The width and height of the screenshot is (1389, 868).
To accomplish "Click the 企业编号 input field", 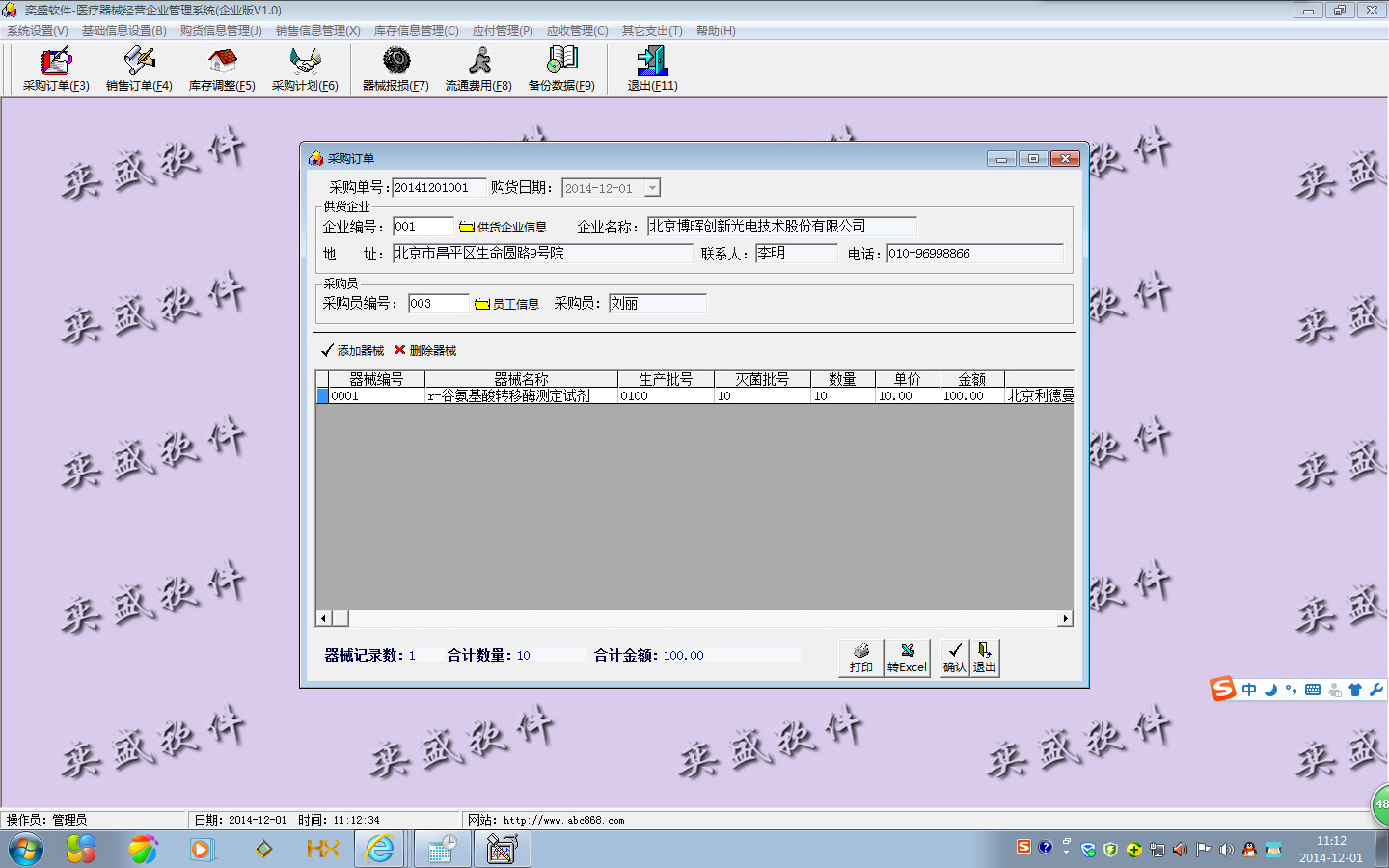I will click(423, 227).
